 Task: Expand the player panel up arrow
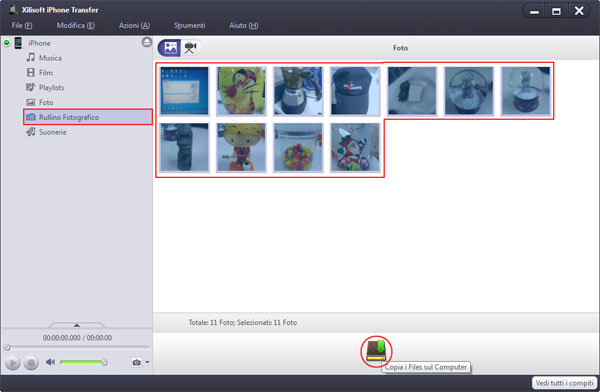tap(77, 325)
